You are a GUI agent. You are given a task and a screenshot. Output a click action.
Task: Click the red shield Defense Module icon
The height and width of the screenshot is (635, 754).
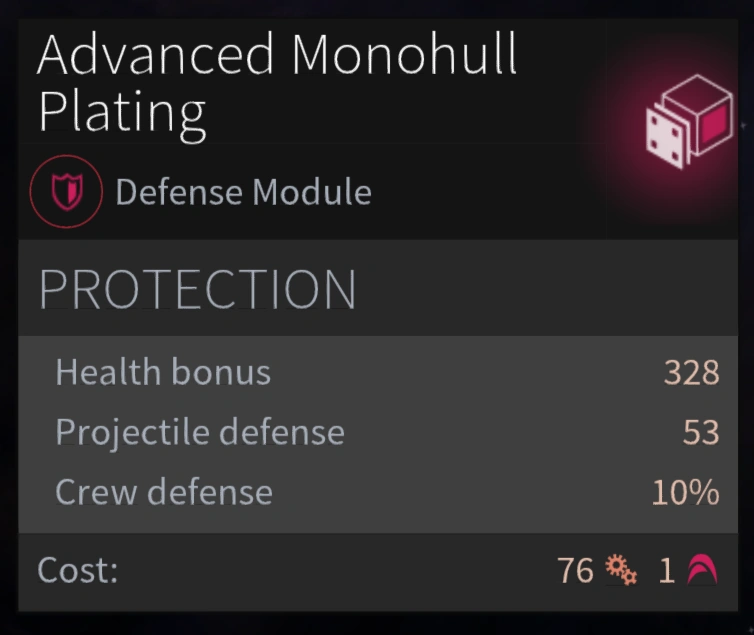[x=66, y=192]
